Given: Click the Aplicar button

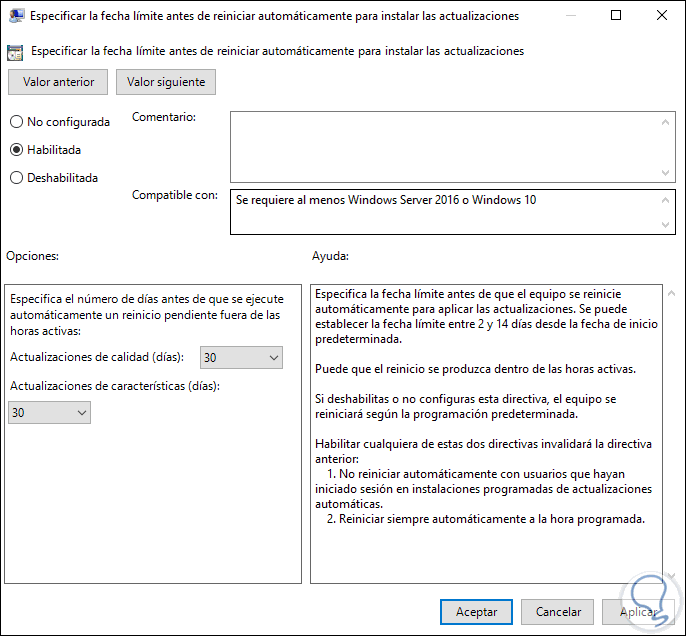Looking at the screenshot, I should click(638, 612).
